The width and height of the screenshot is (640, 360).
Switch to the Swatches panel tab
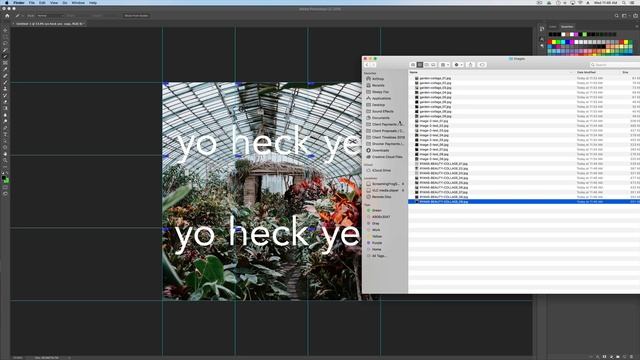tap(567, 27)
